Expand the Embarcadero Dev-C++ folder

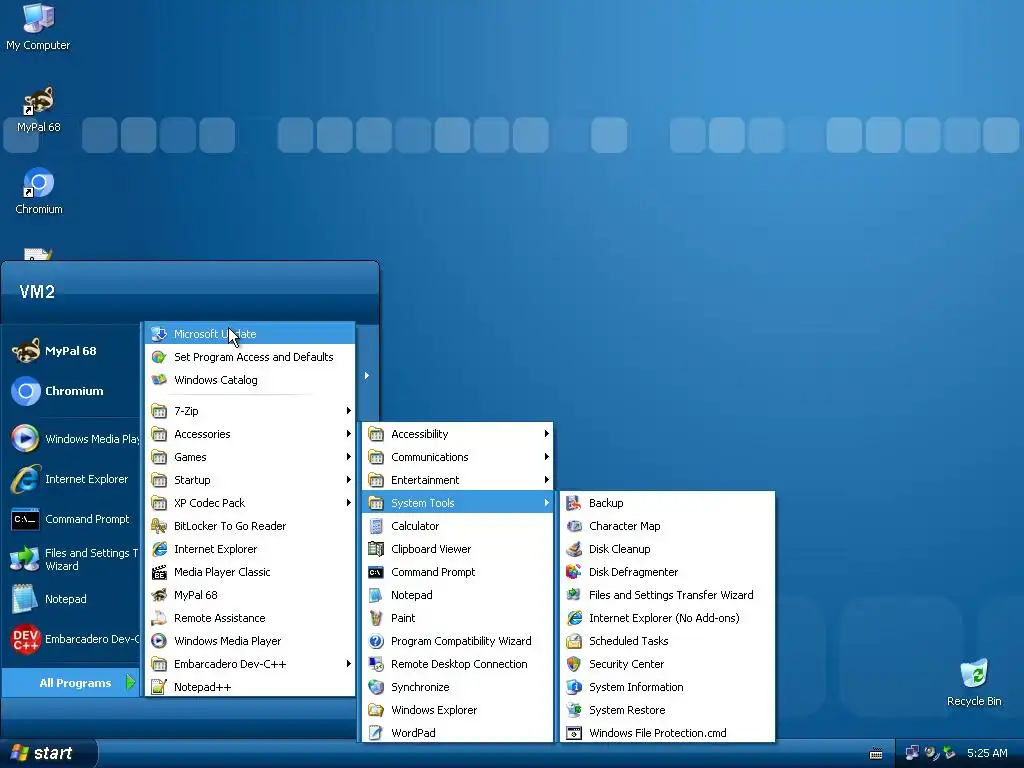[250, 664]
